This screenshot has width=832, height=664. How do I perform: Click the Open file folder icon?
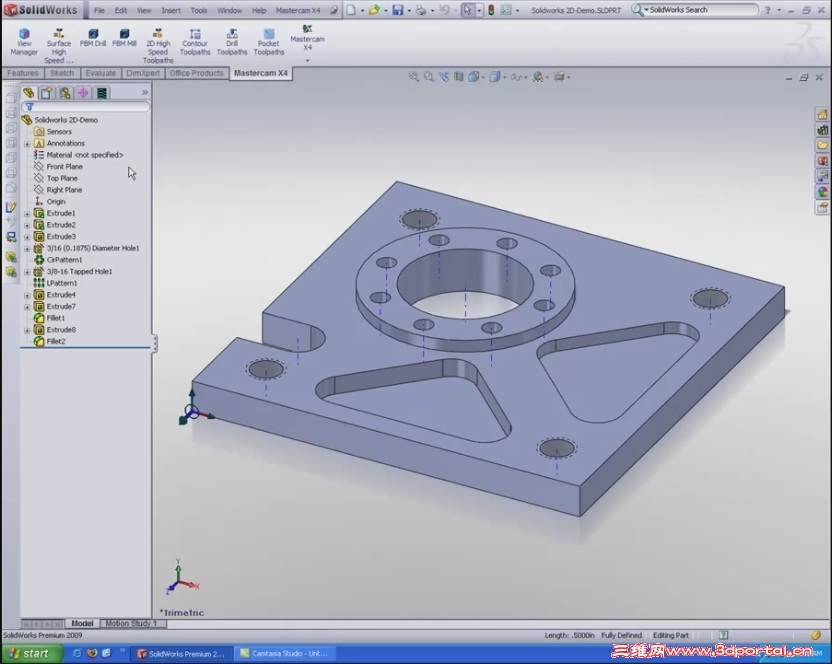(375, 10)
